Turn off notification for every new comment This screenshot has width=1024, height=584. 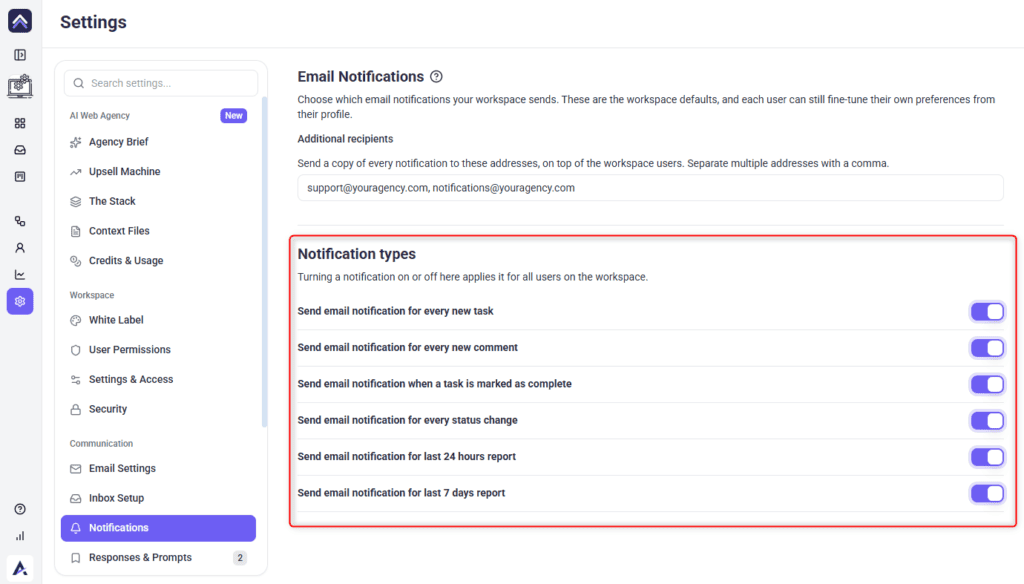pos(987,348)
